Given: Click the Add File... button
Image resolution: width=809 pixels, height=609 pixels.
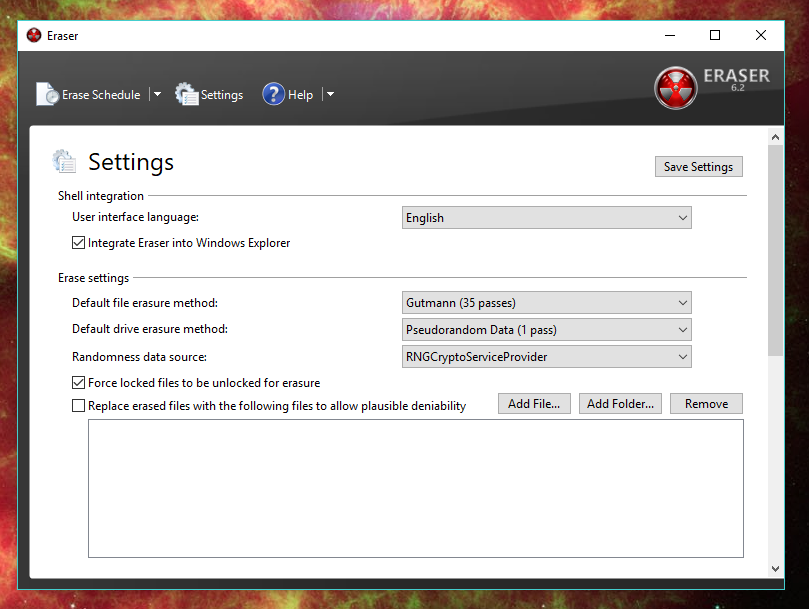Looking at the screenshot, I should tap(534, 404).
